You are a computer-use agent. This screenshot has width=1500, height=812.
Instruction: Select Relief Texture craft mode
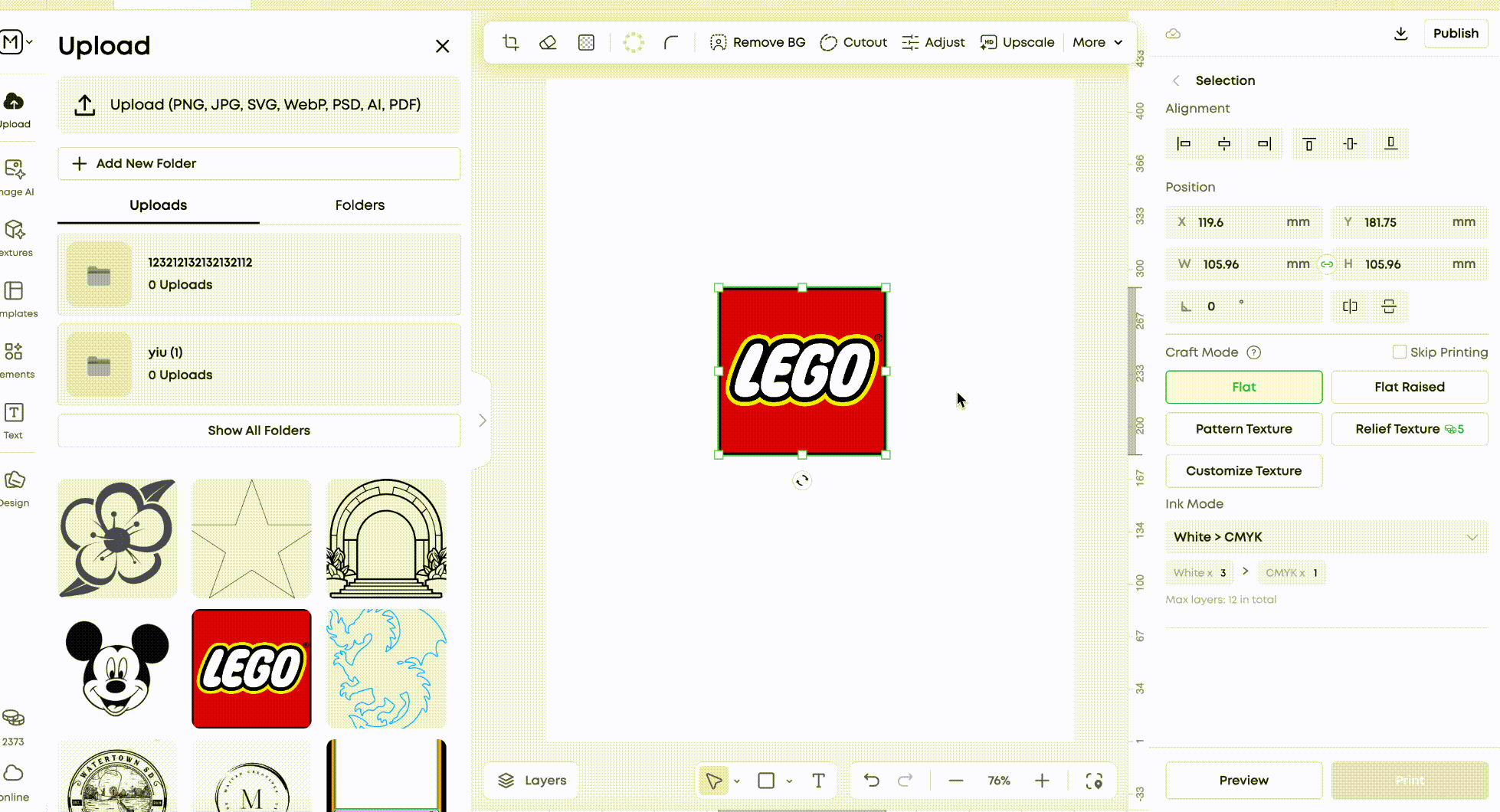(1410, 429)
